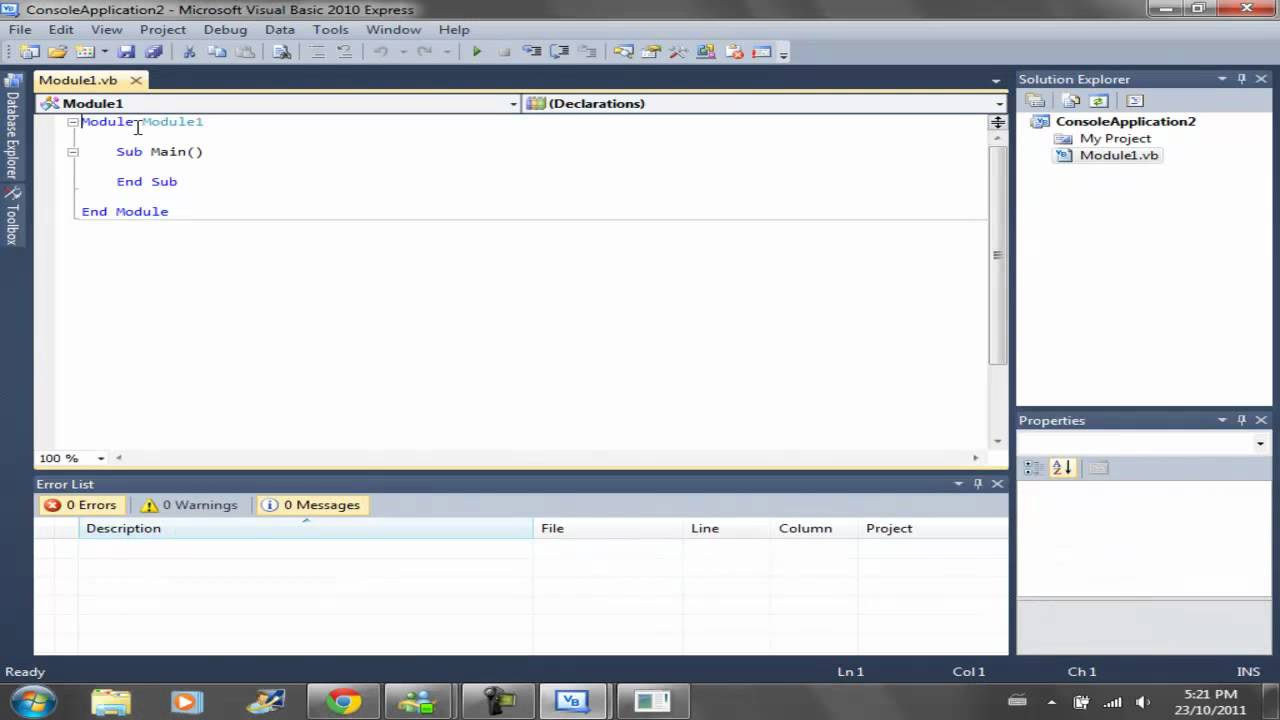The width and height of the screenshot is (1280, 720).
Task: Open the Undo history dropdown arrow
Action: [x=403, y=52]
